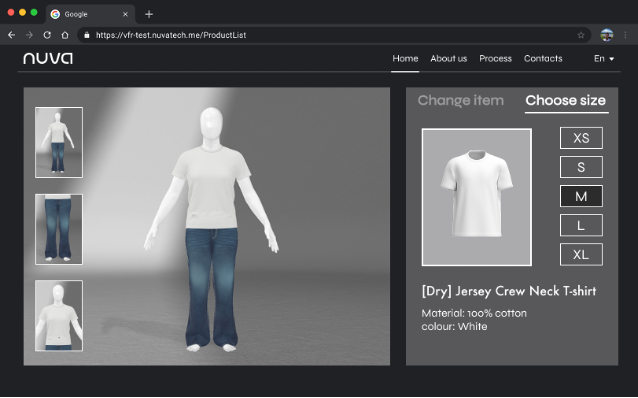Go back with the browser back arrow
The image size is (638, 398).
click(11, 35)
